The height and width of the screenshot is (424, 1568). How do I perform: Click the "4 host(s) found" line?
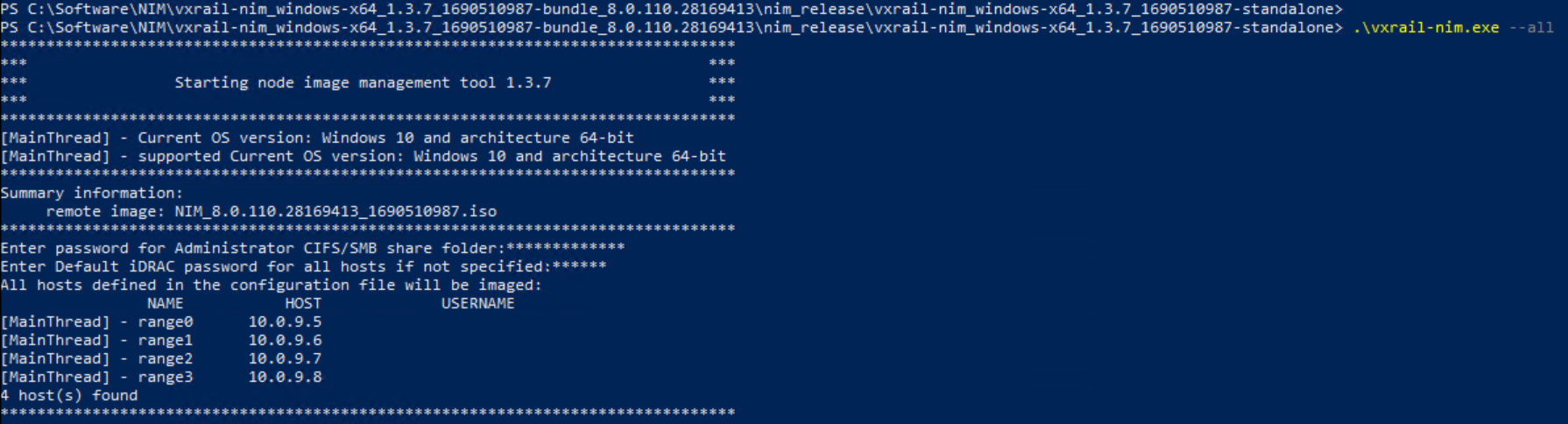(x=69, y=395)
